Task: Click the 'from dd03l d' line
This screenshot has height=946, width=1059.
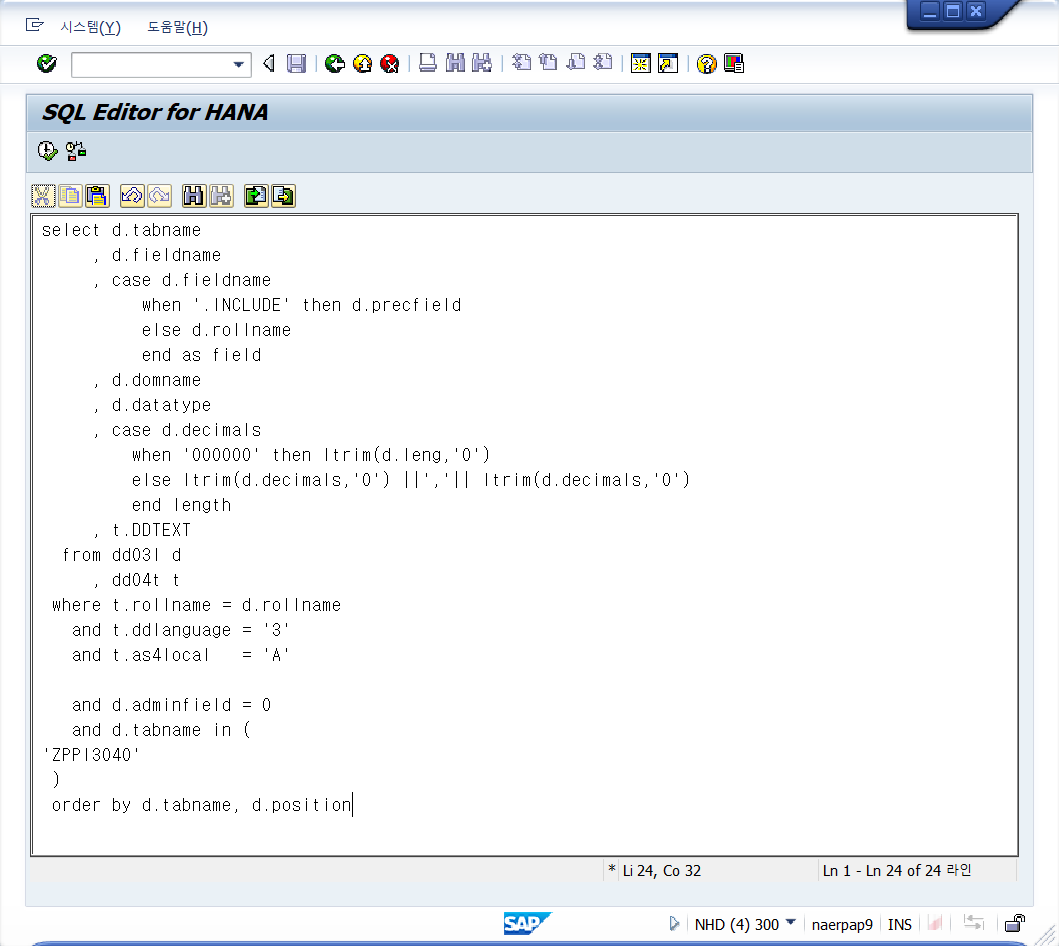Action: click(x=122, y=555)
